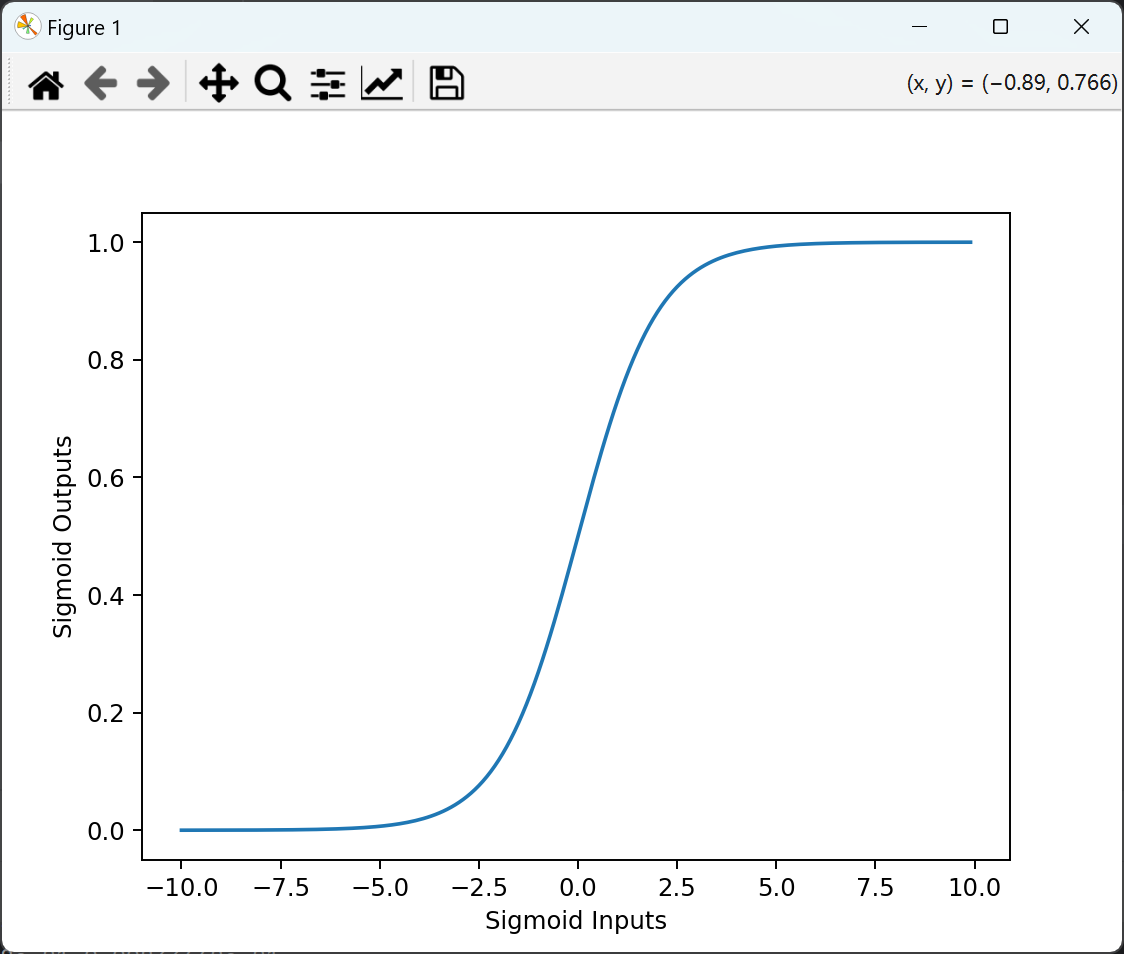1124x954 pixels.
Task: Click the cursor coordinates readout (x, y)
Action: (x=1012, y=83)
